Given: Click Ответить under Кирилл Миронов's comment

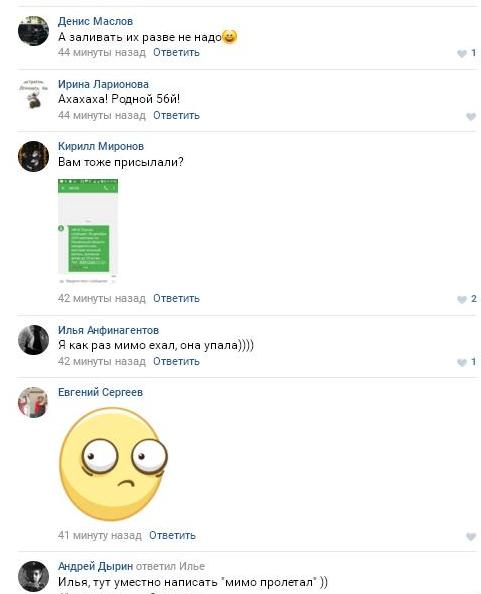Looking at the screenshot, I should click(176, 299).
